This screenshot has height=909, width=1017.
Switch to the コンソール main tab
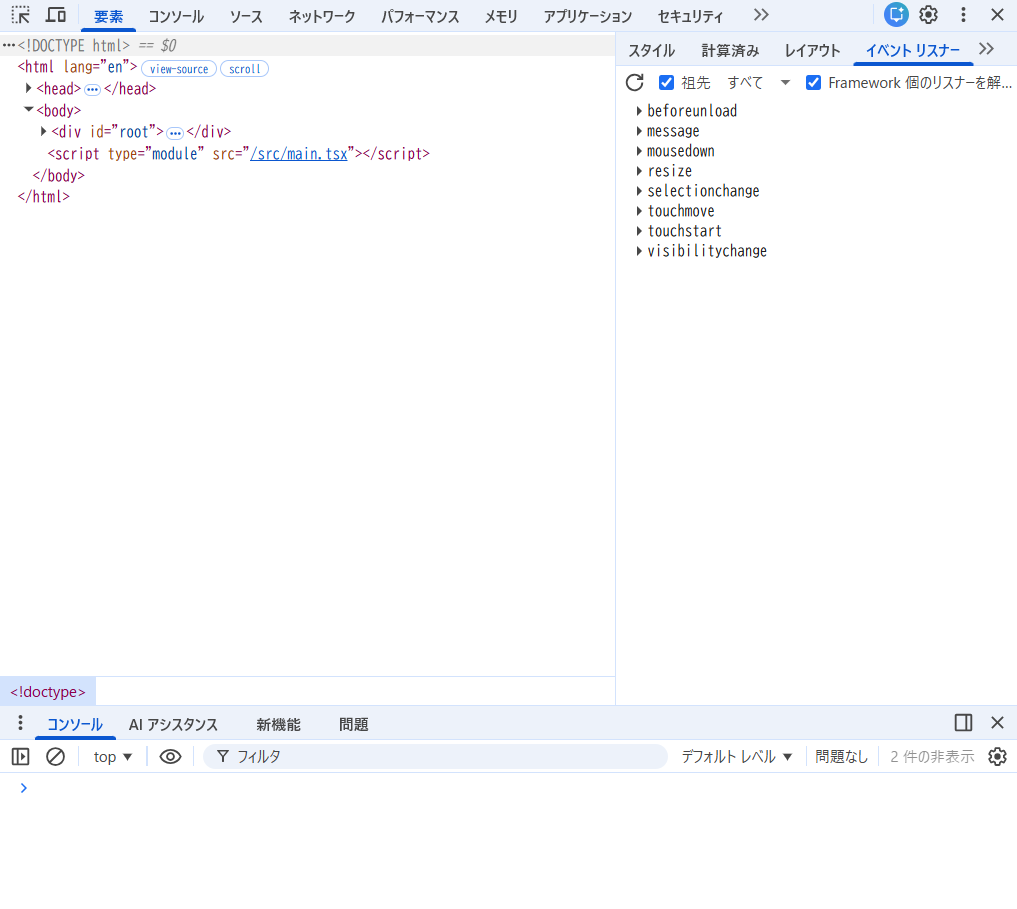(x=176, y=16)
